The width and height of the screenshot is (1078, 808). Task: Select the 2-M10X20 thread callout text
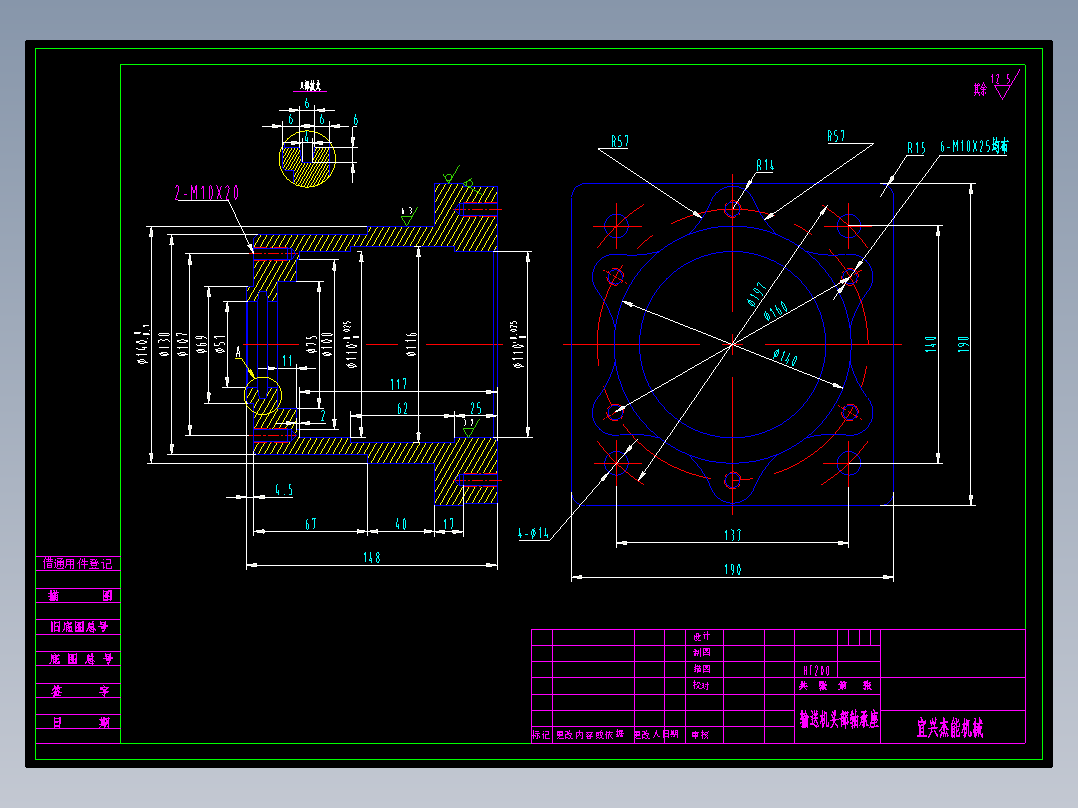(207, 193)
